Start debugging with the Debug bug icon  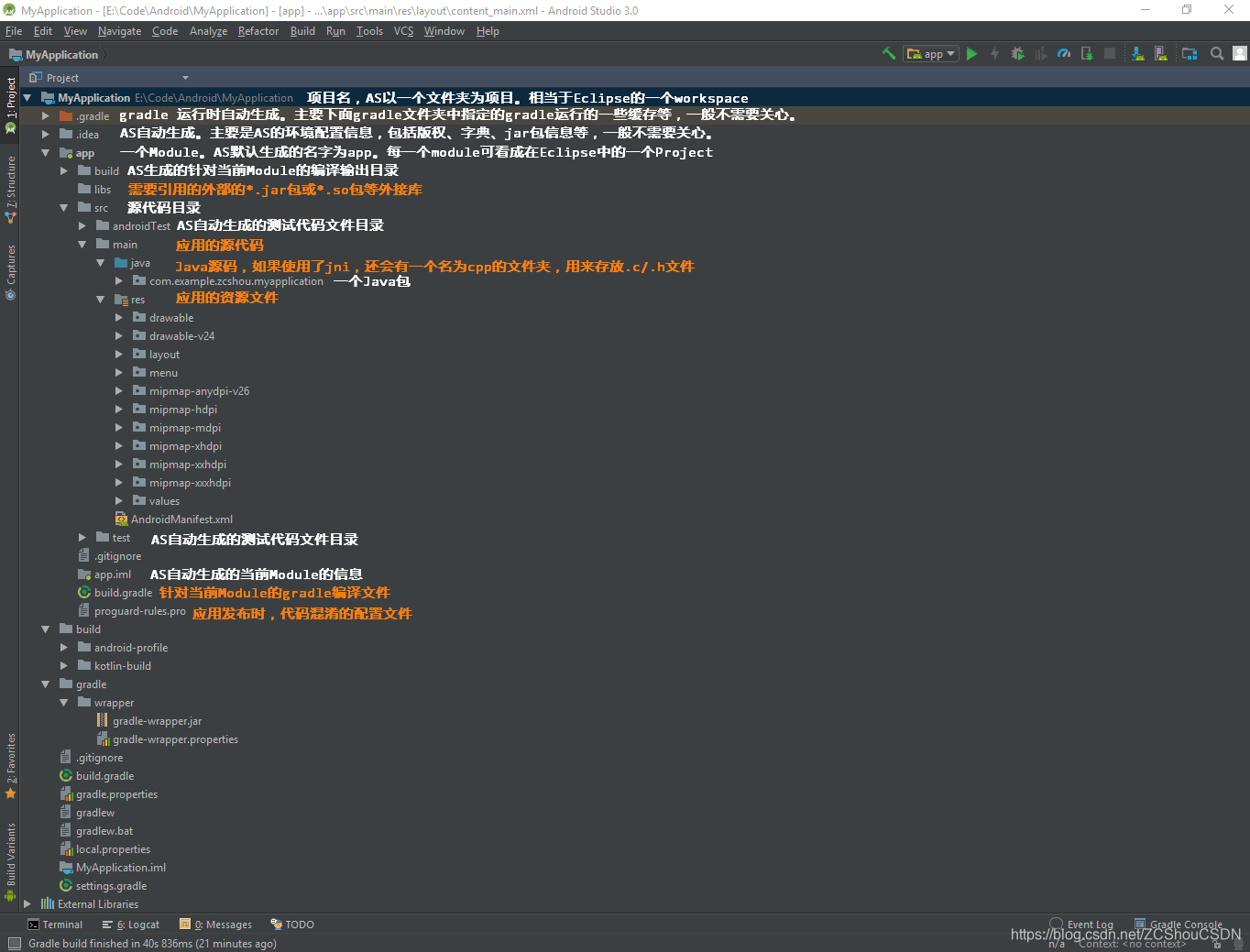click(1018, 54)
